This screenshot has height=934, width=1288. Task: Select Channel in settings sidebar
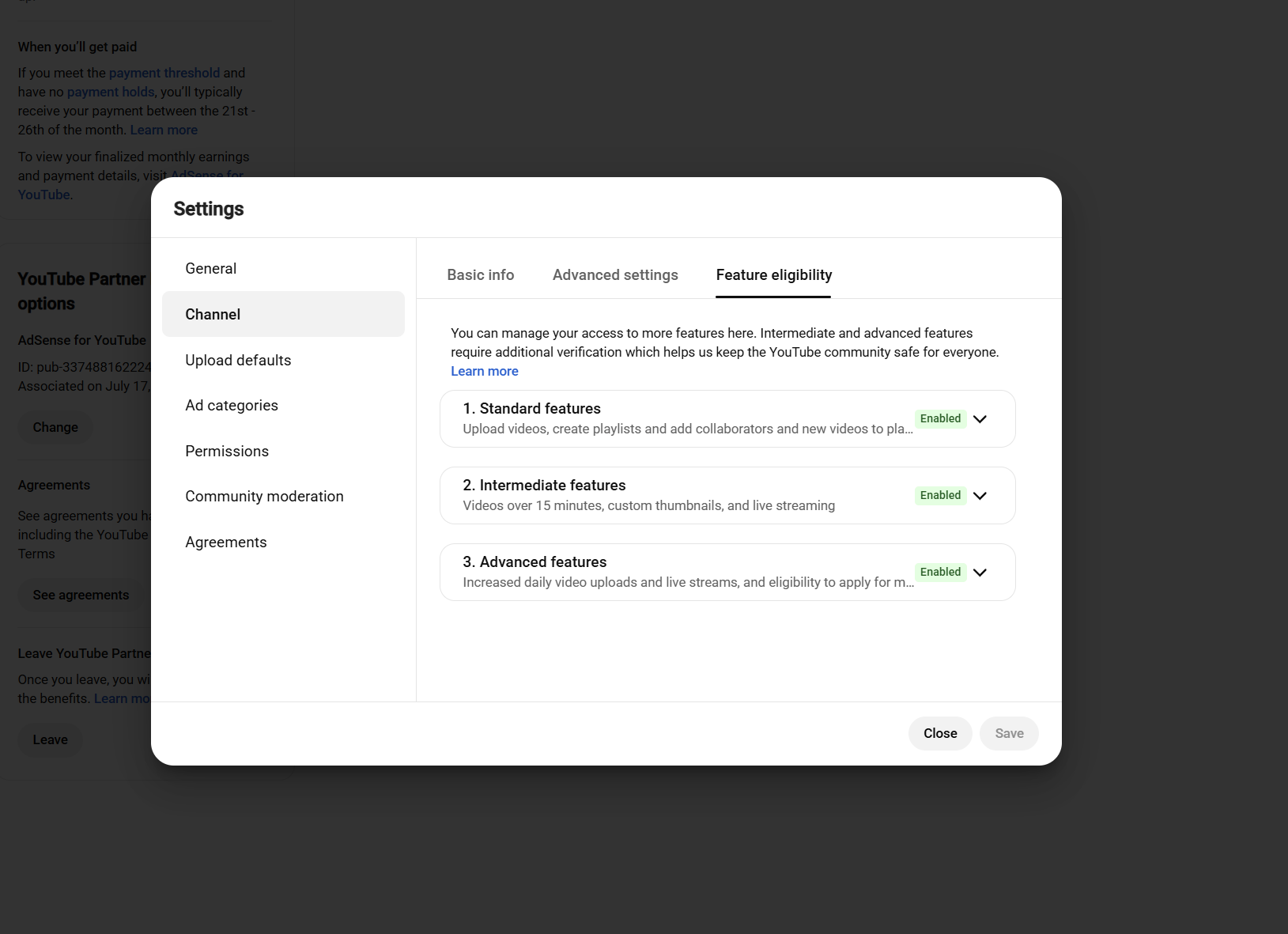click(x=283, y=314)
